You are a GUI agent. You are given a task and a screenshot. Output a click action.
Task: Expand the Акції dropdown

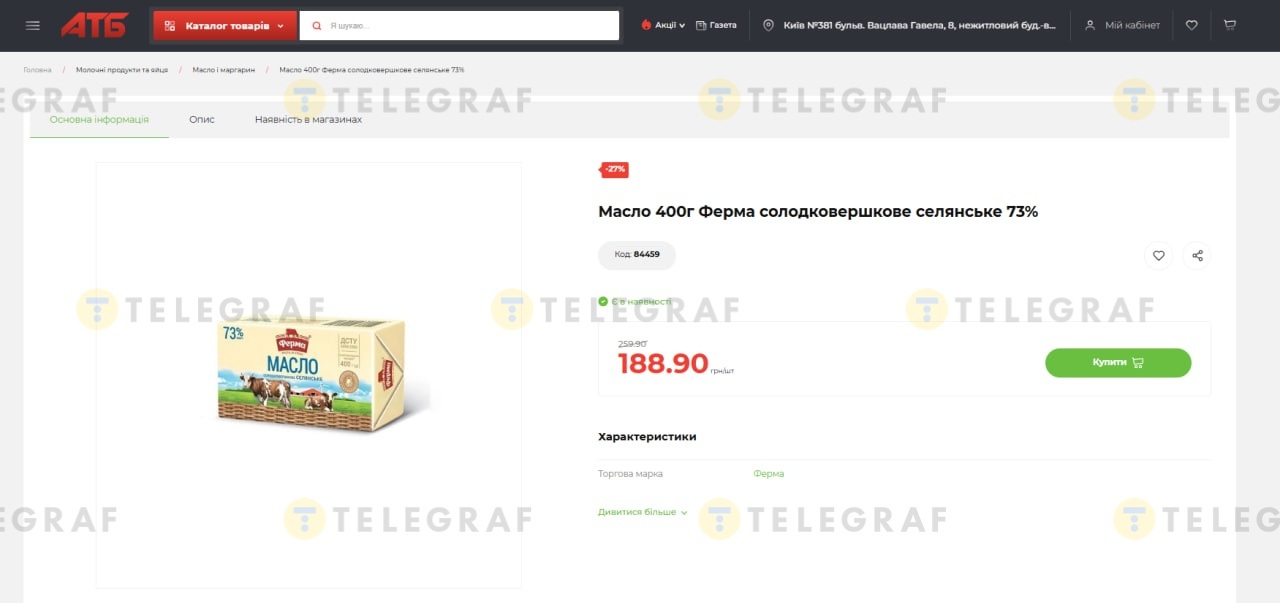tap(663, 25)
